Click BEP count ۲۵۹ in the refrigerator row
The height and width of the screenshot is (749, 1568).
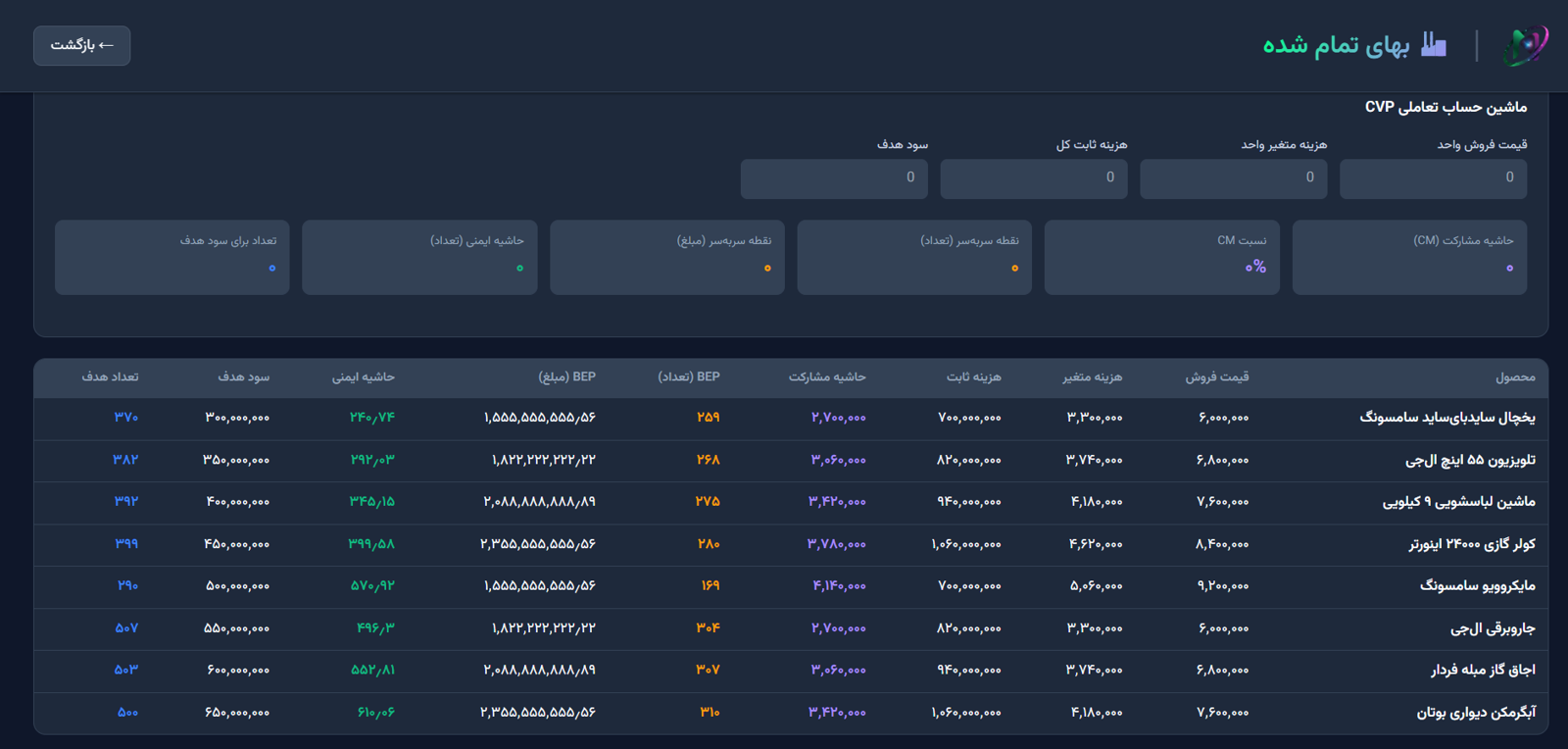pyautogui.click(x=709, y=418)
